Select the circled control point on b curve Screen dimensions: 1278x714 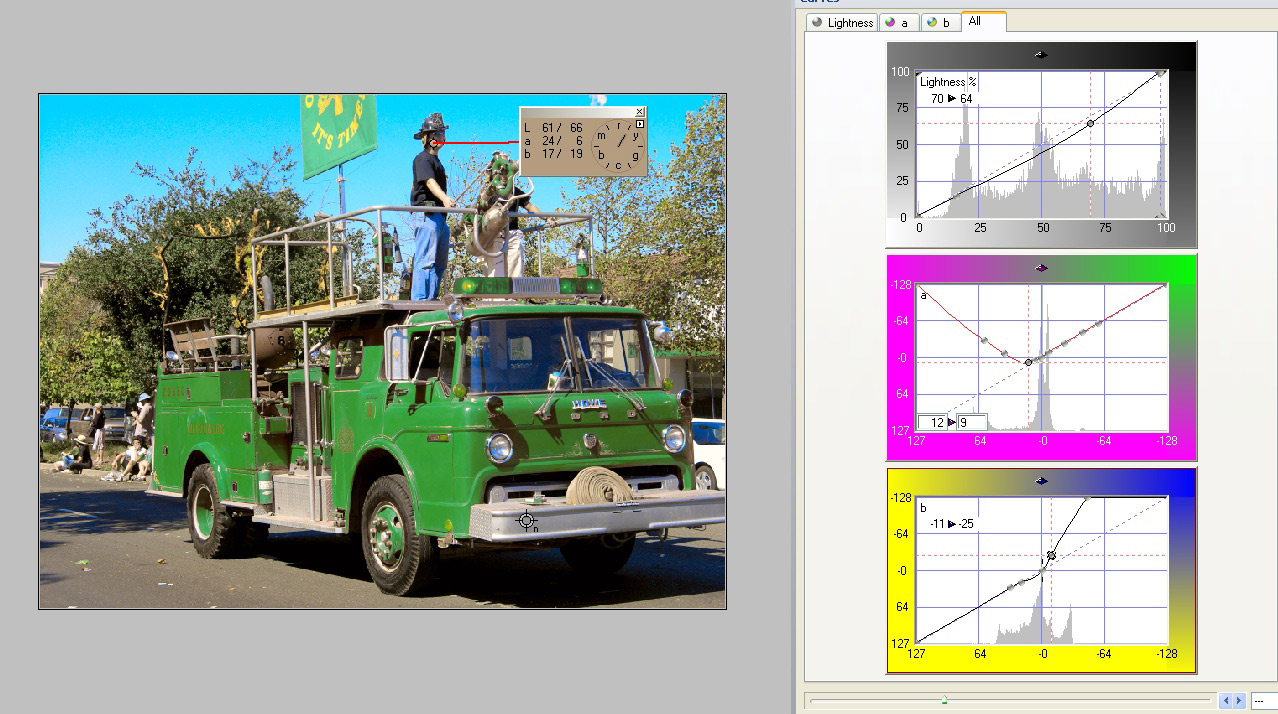1051,555
